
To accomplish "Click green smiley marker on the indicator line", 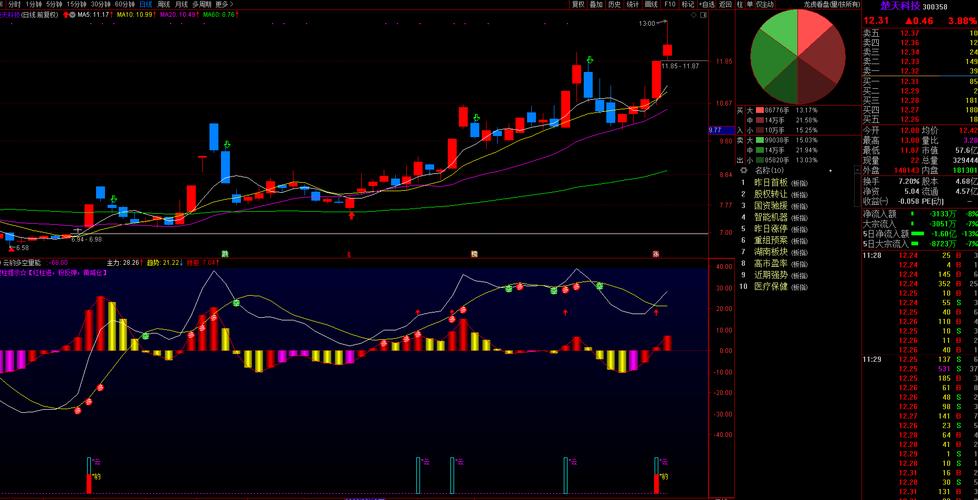I will pos(236,302).
